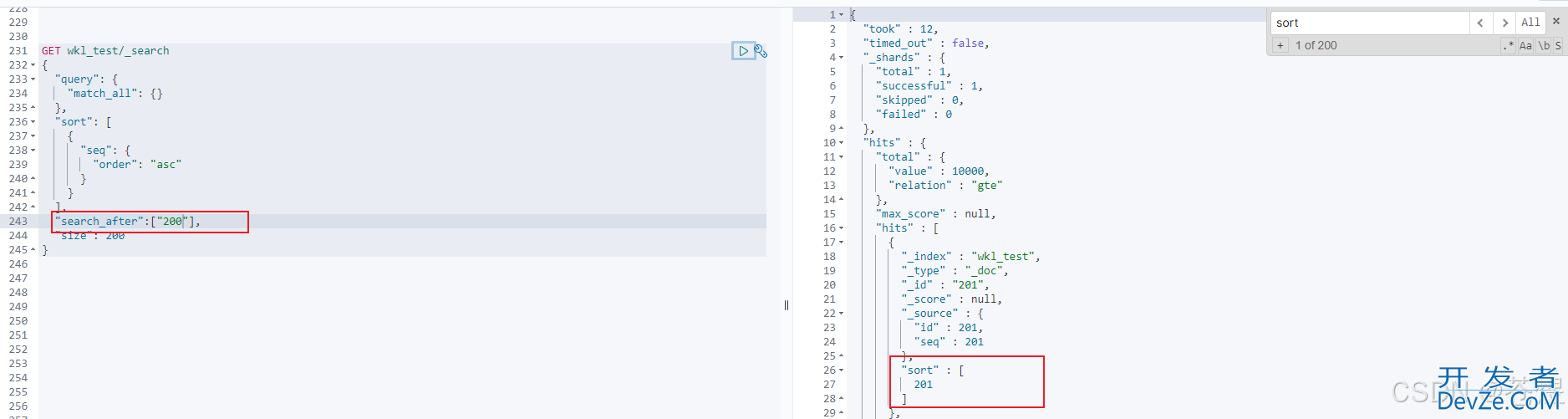
Task: Click "id" : 201 in _source
Action: pyautogui.click(x=949, y=328)
